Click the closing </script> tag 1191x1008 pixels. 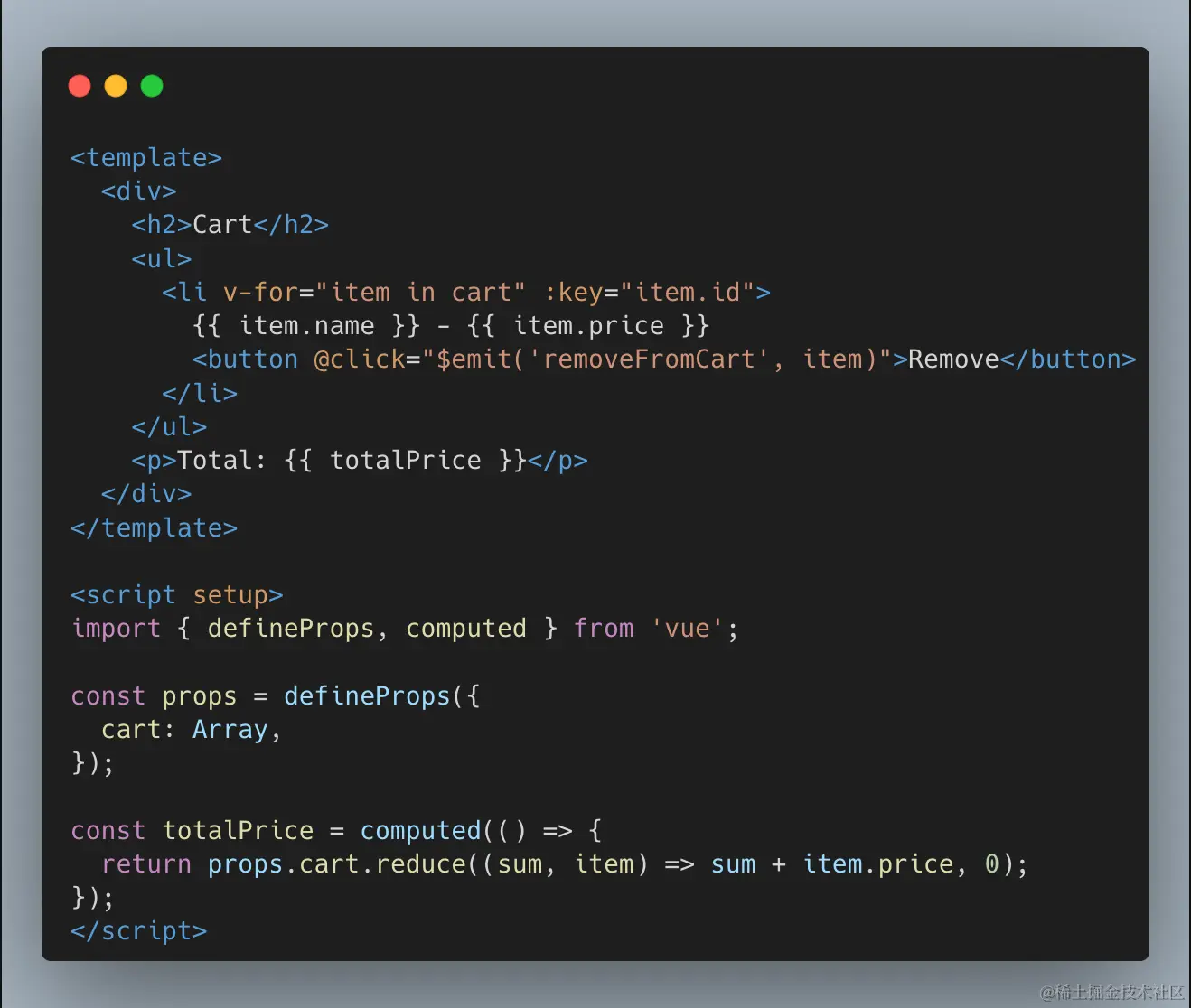pos(139,931)
